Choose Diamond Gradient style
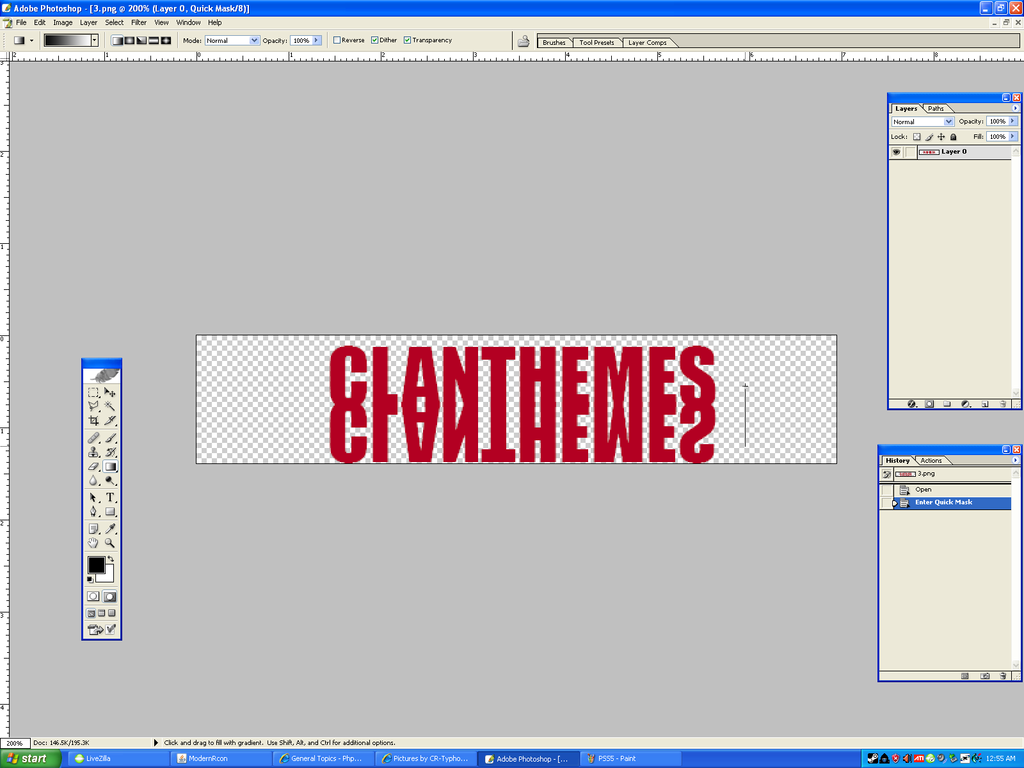The image size is (1024, 768). pos(166,40)
